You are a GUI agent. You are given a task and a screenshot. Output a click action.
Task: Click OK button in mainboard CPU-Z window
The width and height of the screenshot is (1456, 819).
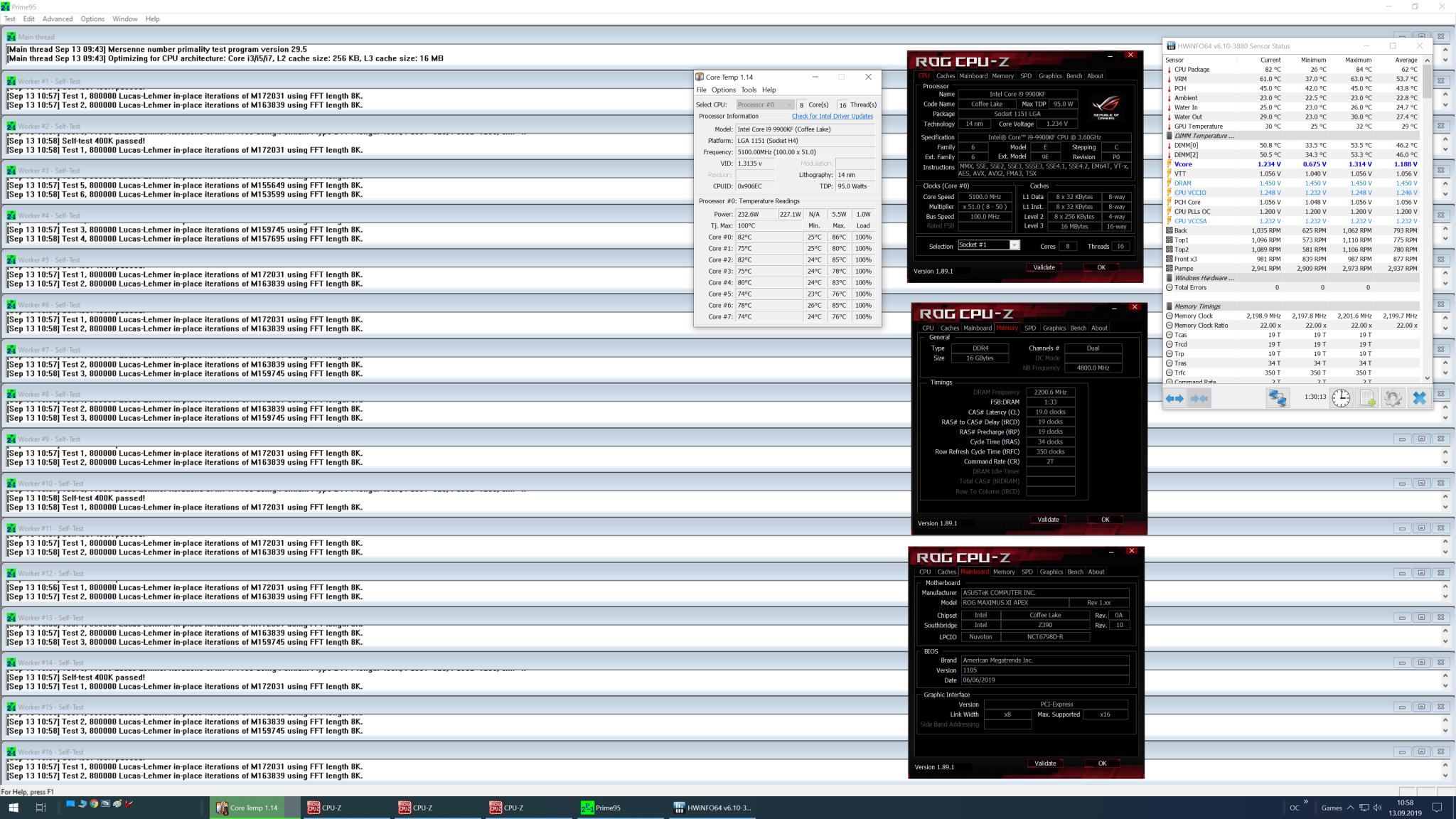(1102, 764)
